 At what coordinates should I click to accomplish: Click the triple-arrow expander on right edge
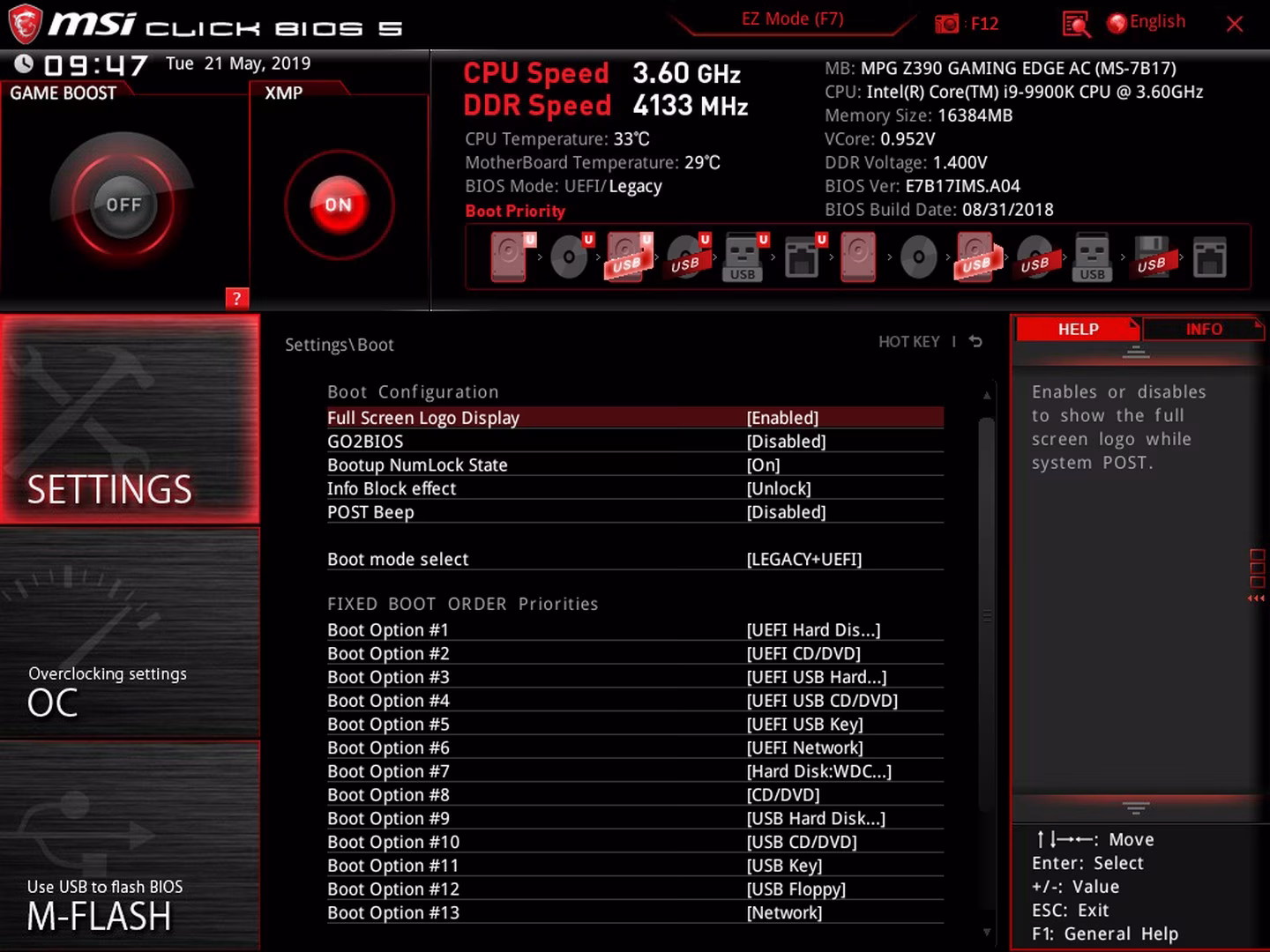pos(1257,599)
